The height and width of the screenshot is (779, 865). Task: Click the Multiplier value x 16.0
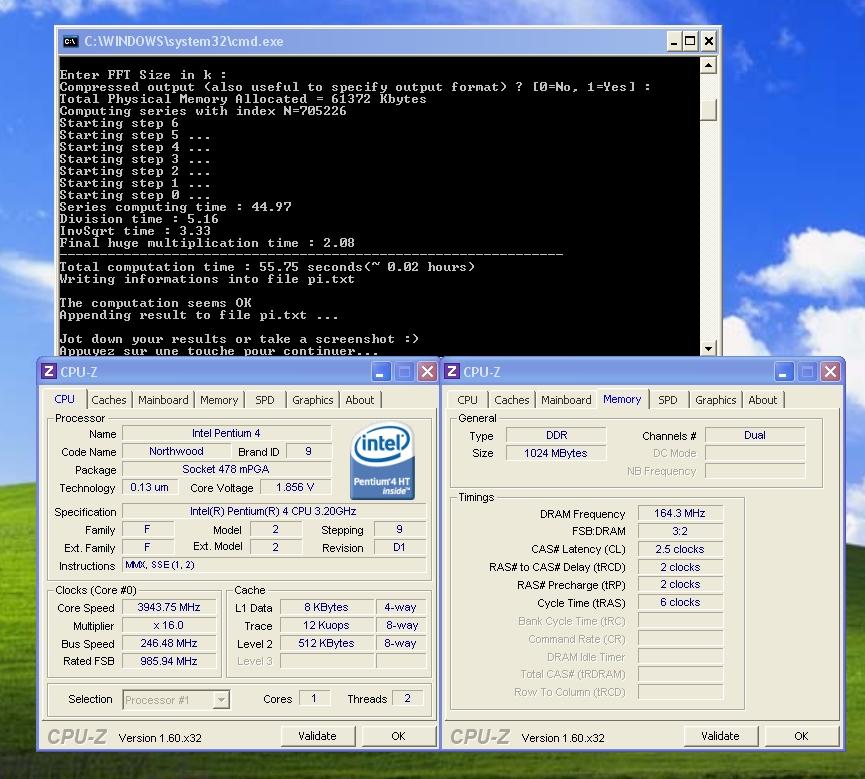[169, 626]
